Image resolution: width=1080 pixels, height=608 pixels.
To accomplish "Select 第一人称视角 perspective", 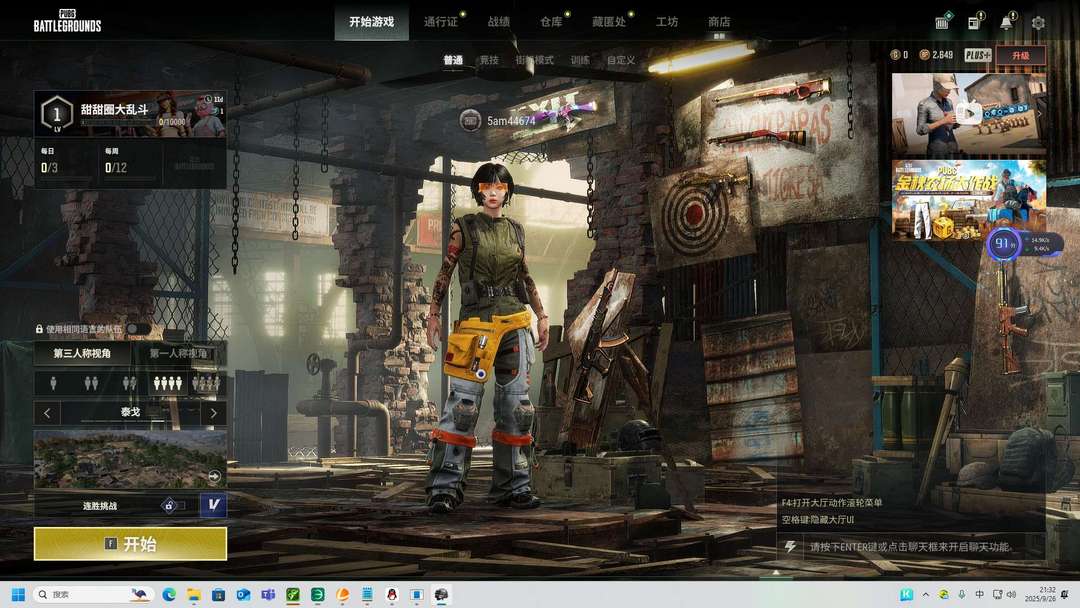I will coord(178,353).
